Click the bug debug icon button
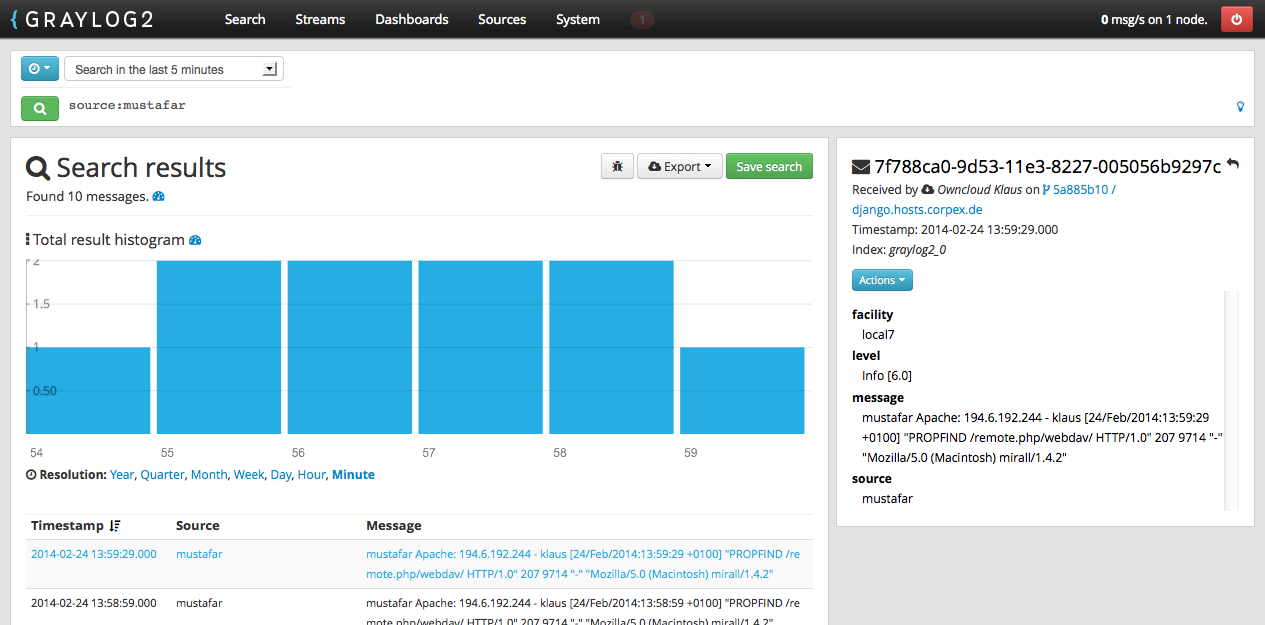The height and width of the screenshot is (625, 1265). pos(617,167)
